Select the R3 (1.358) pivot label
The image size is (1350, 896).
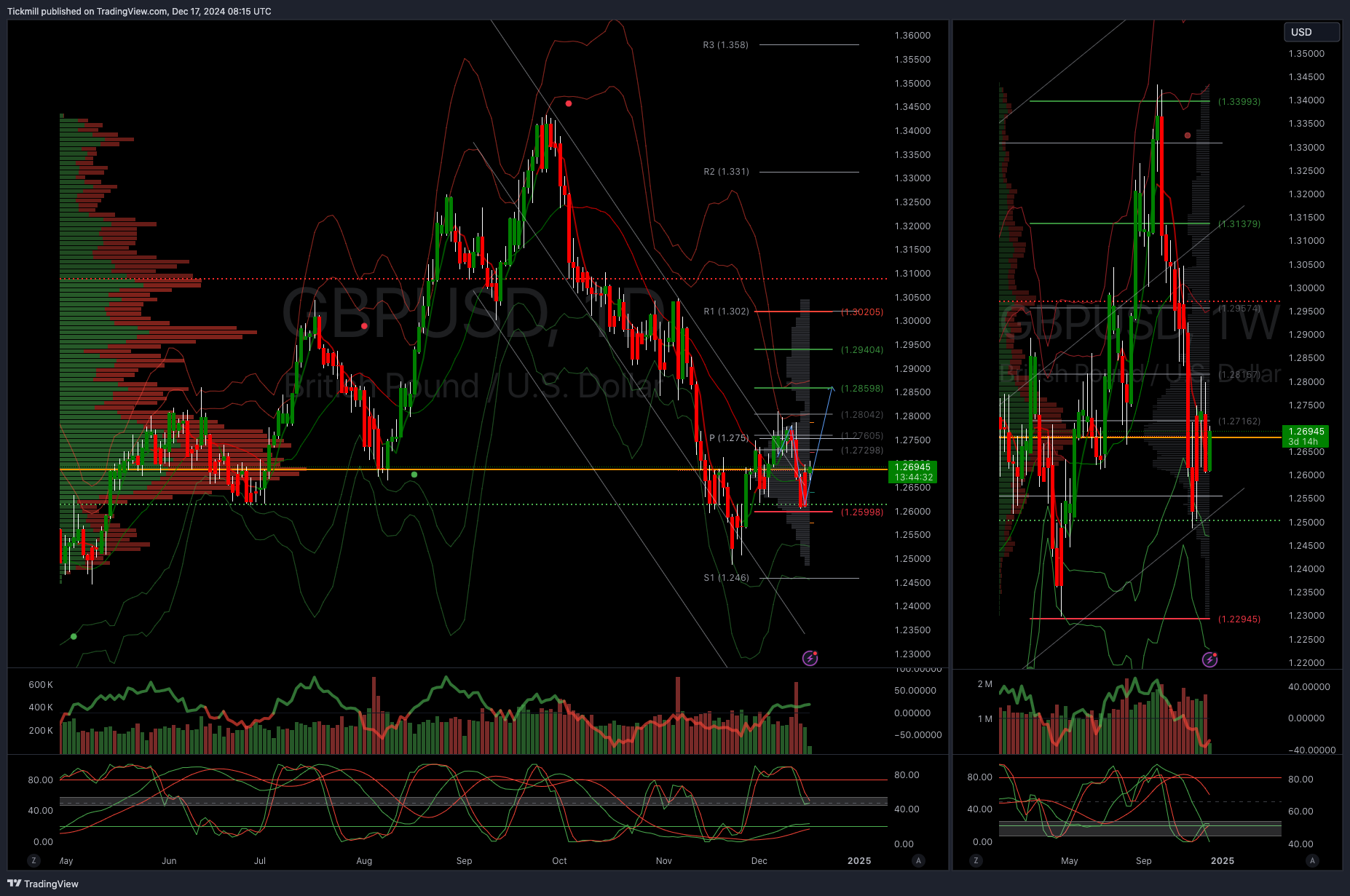pos(725,45)
